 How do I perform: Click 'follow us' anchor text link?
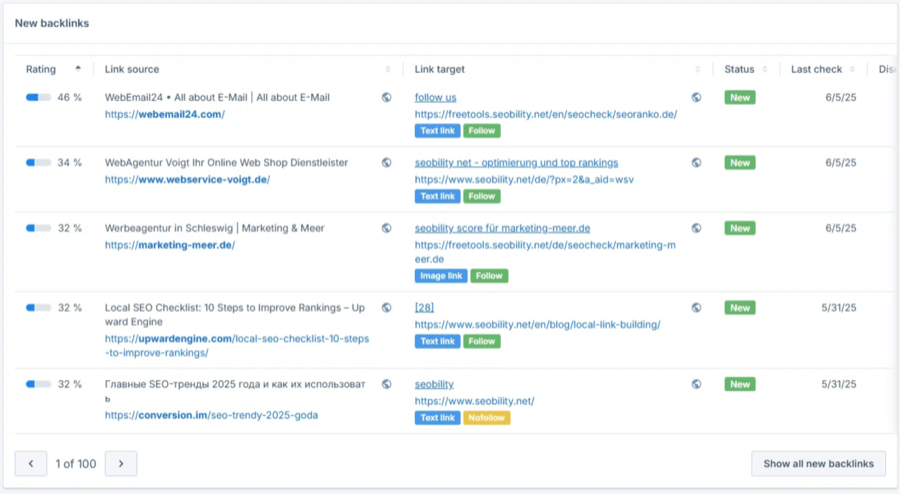436,98
